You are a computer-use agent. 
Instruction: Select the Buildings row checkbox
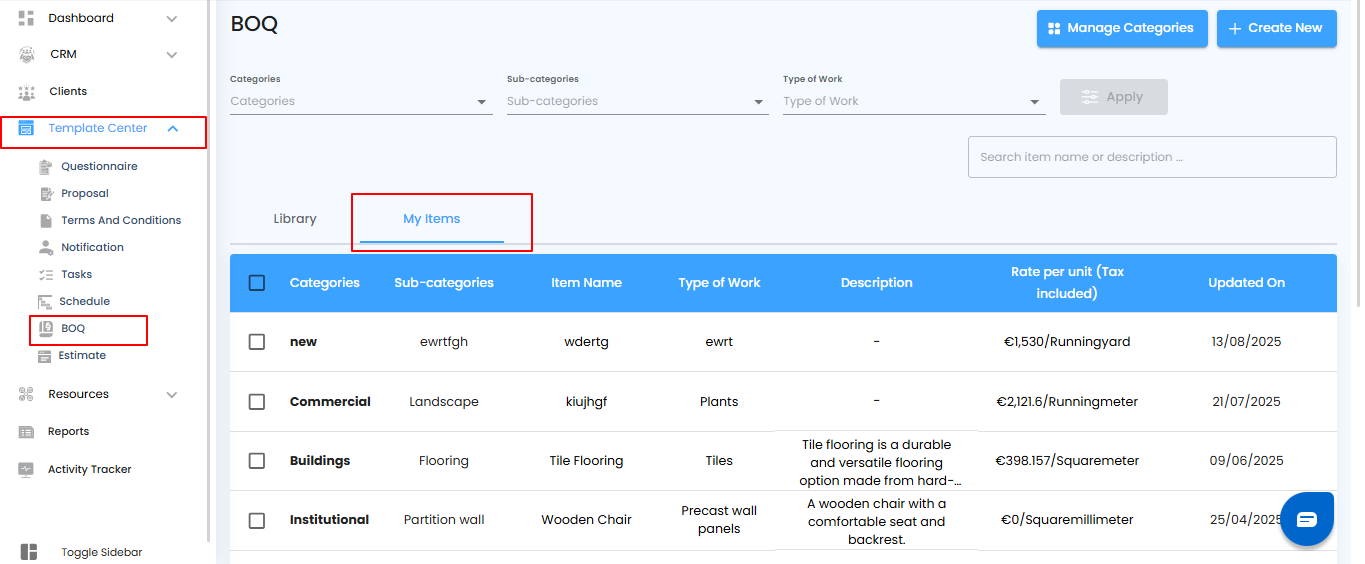tap(257, 461)
